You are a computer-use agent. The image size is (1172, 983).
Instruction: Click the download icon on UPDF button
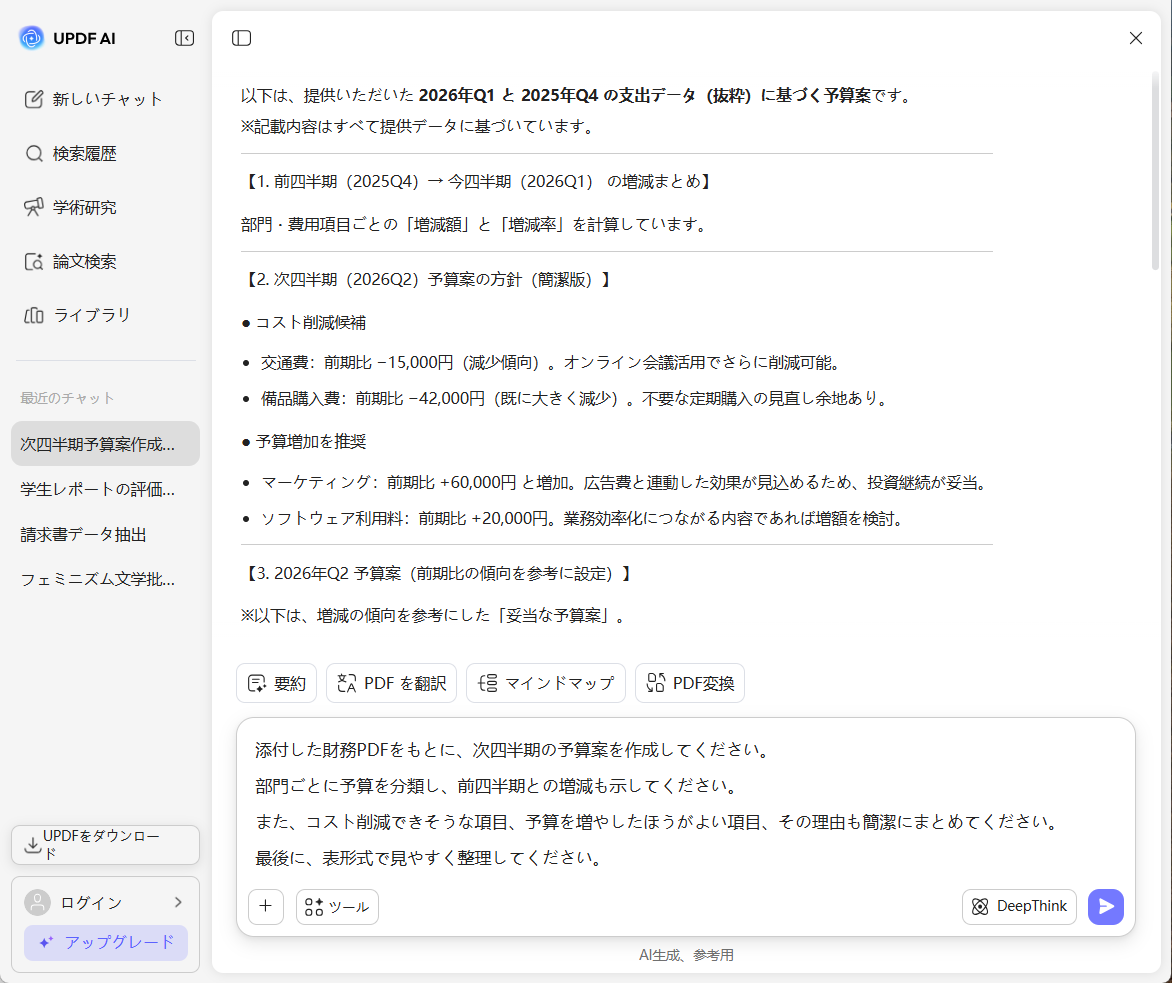pos(33,845)
